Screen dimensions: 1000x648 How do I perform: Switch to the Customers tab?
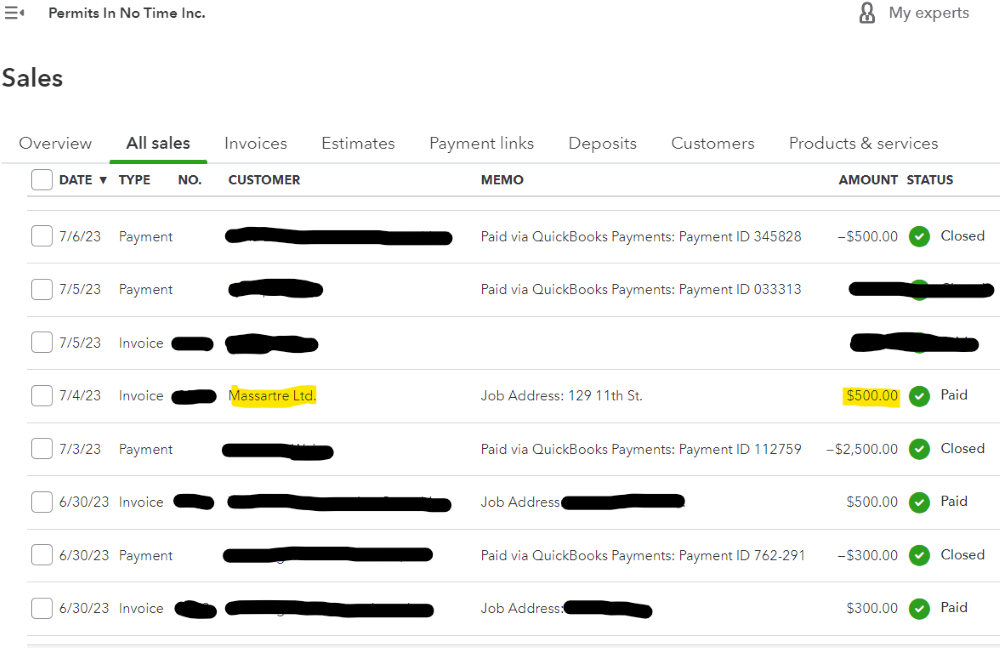(x=712, y=143)
